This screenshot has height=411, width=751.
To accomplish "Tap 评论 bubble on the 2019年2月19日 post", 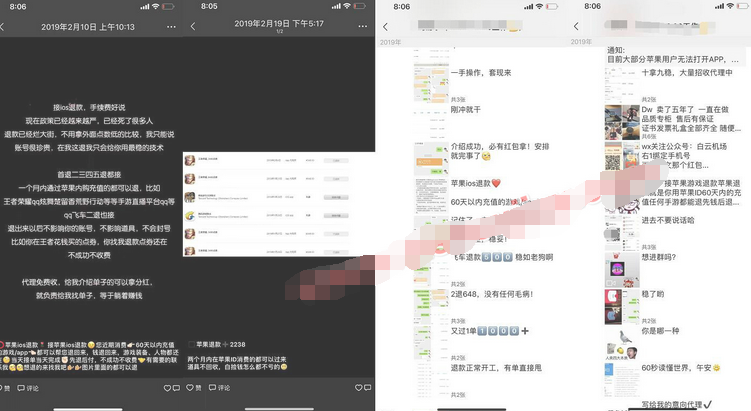I will click(219, 388).
